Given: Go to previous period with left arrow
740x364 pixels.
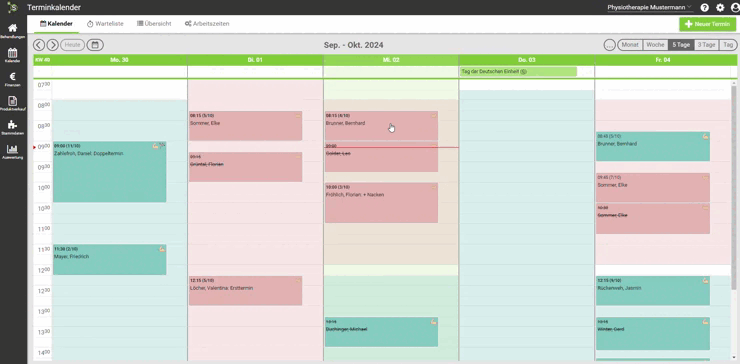Looking at the screenshot, I should 39,45.
